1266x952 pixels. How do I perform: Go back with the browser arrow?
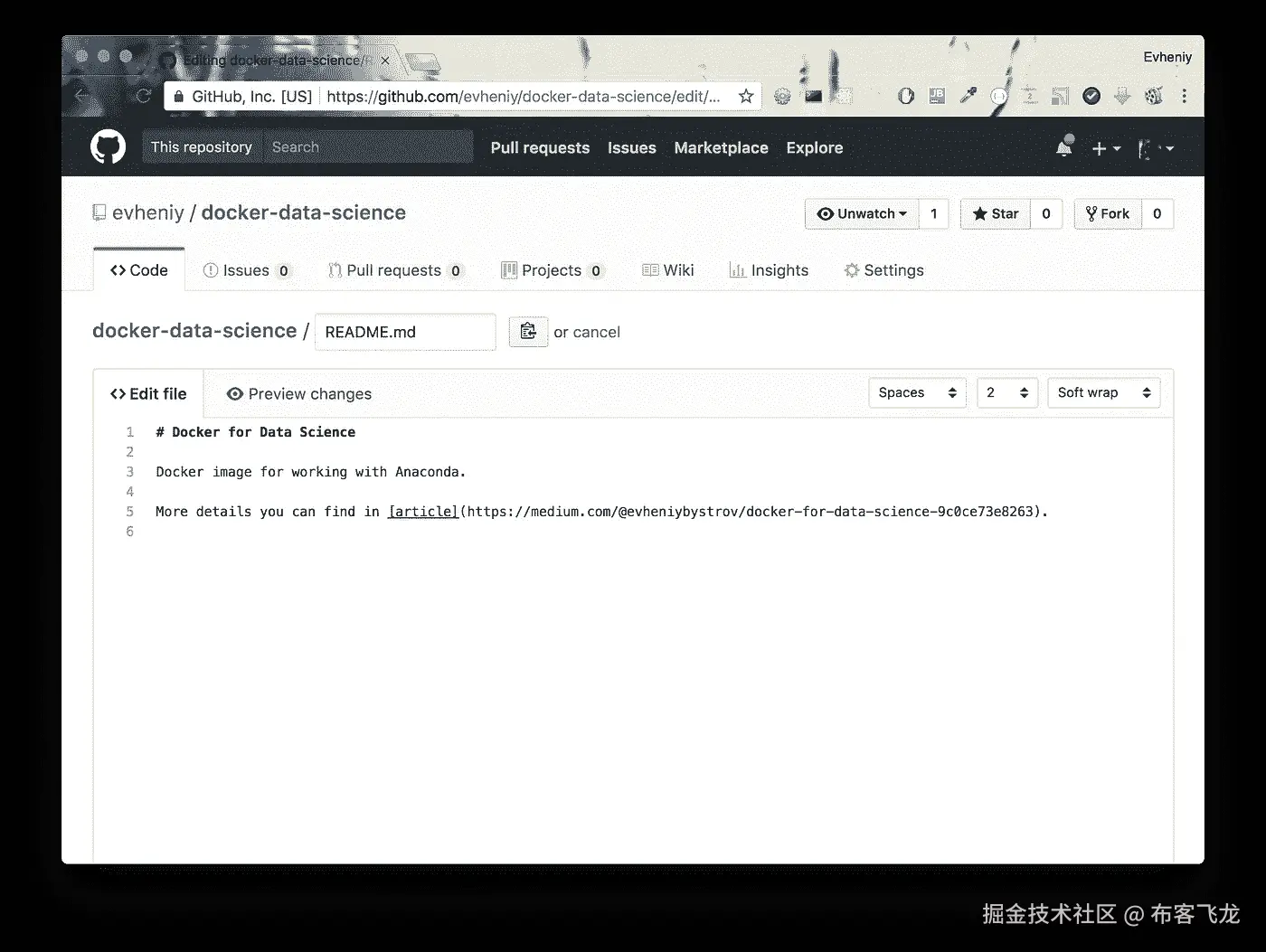point(81,96)
